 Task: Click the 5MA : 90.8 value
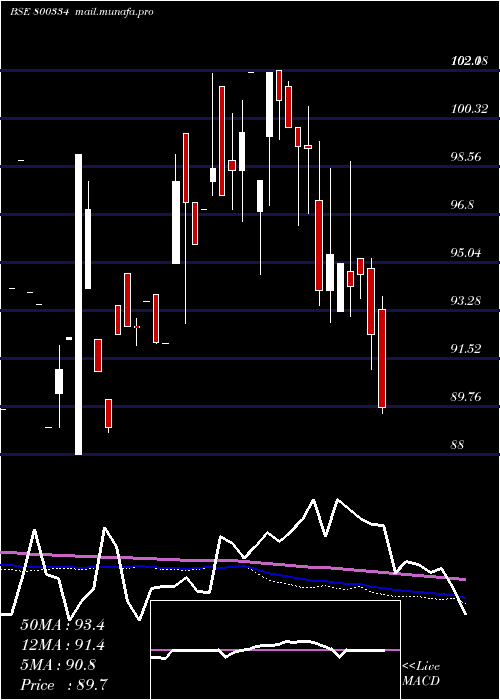58,665
